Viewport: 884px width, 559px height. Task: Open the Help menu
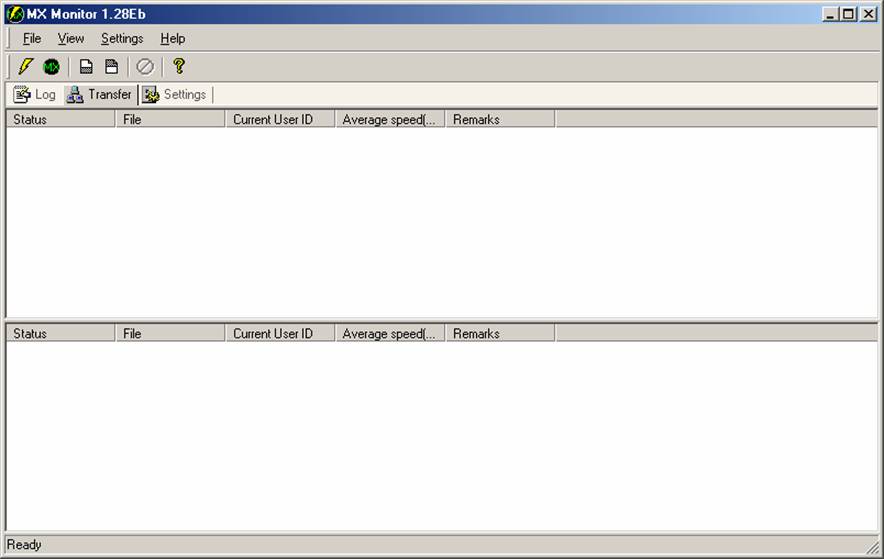[173, 39]
